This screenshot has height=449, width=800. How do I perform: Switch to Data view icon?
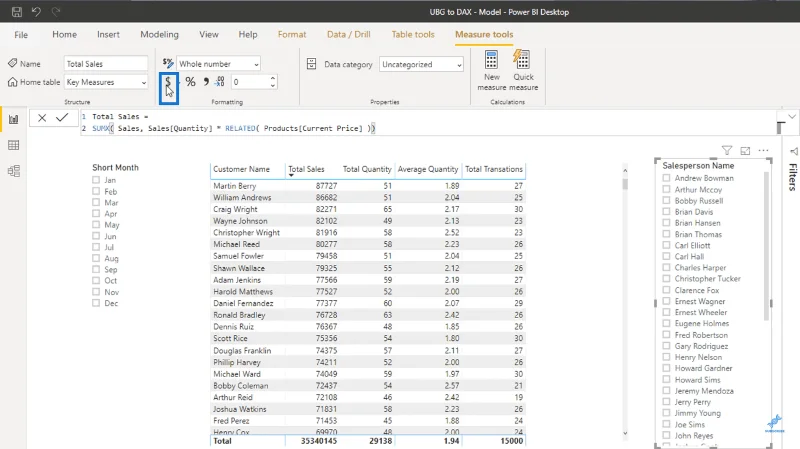point(14,145)
